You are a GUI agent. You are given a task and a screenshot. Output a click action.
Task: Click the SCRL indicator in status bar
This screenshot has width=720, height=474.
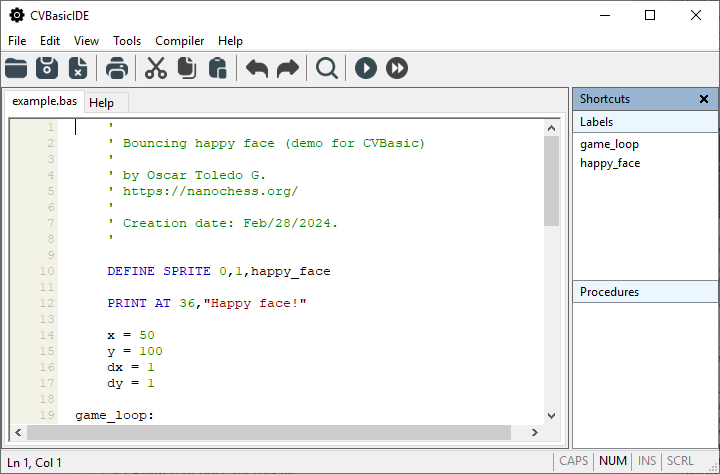[x=680, y=461]
